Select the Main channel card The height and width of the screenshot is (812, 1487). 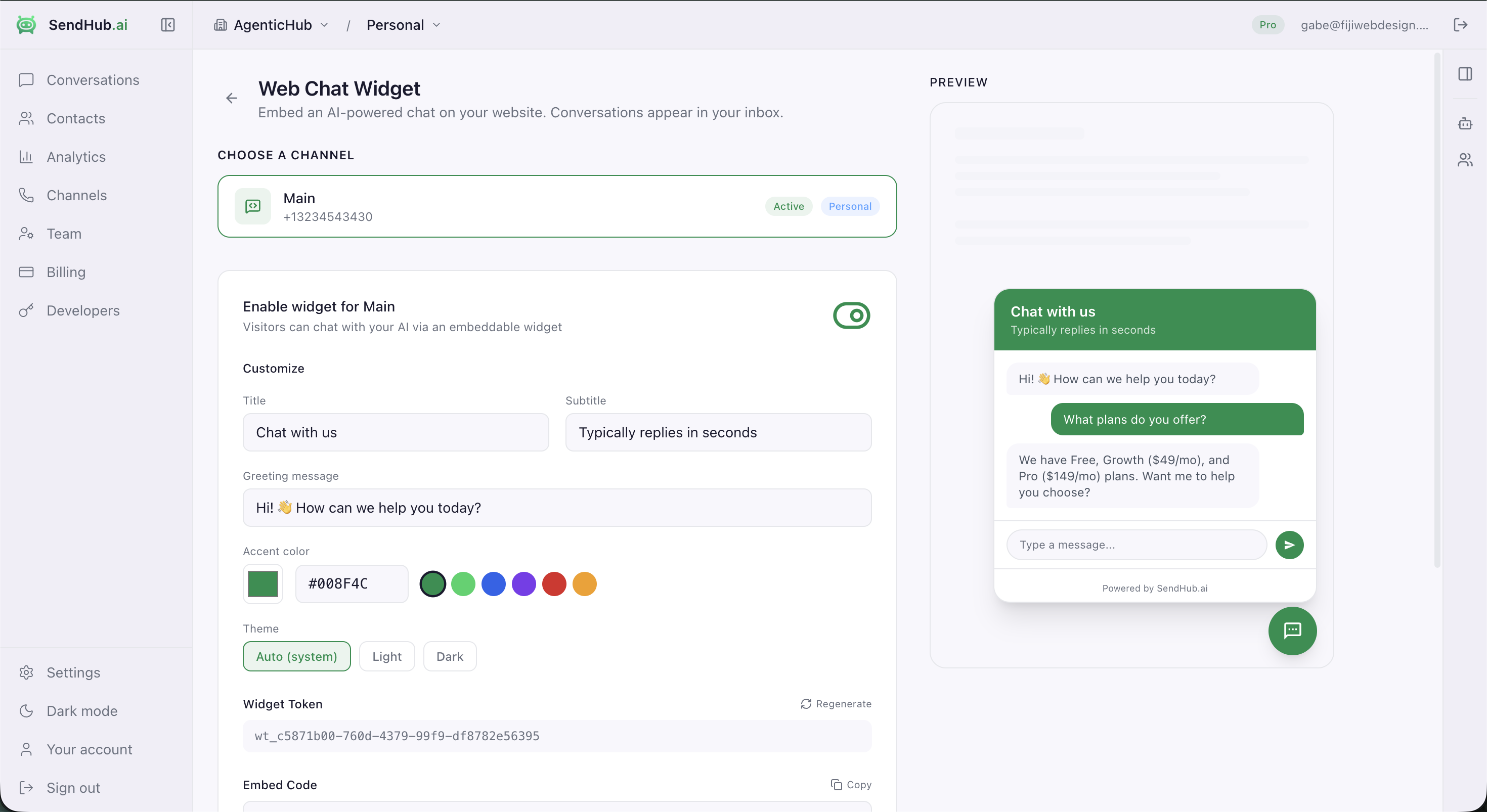tap(557, 206)
